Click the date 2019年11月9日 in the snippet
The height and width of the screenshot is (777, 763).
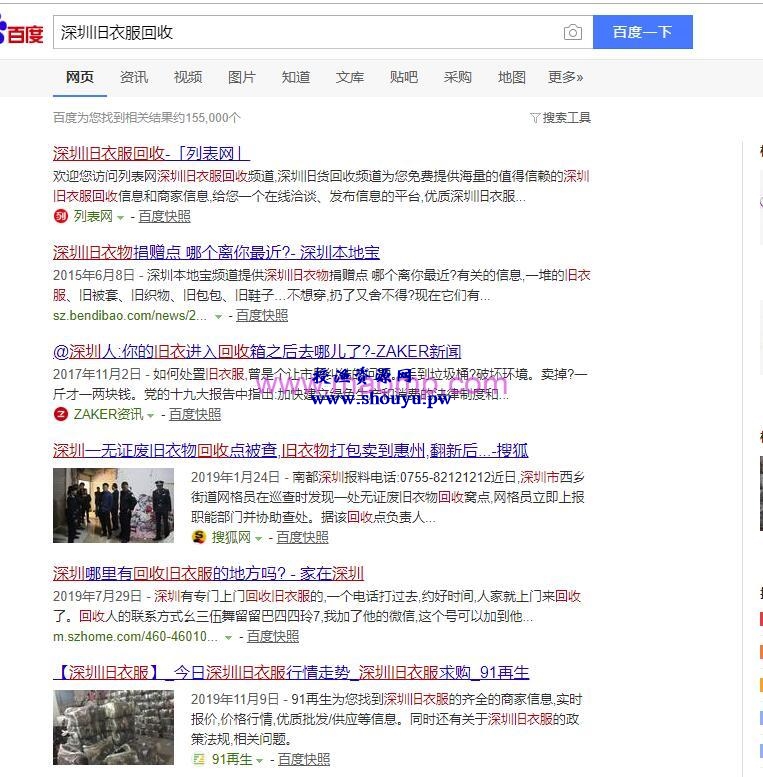[x=235, y=699]
